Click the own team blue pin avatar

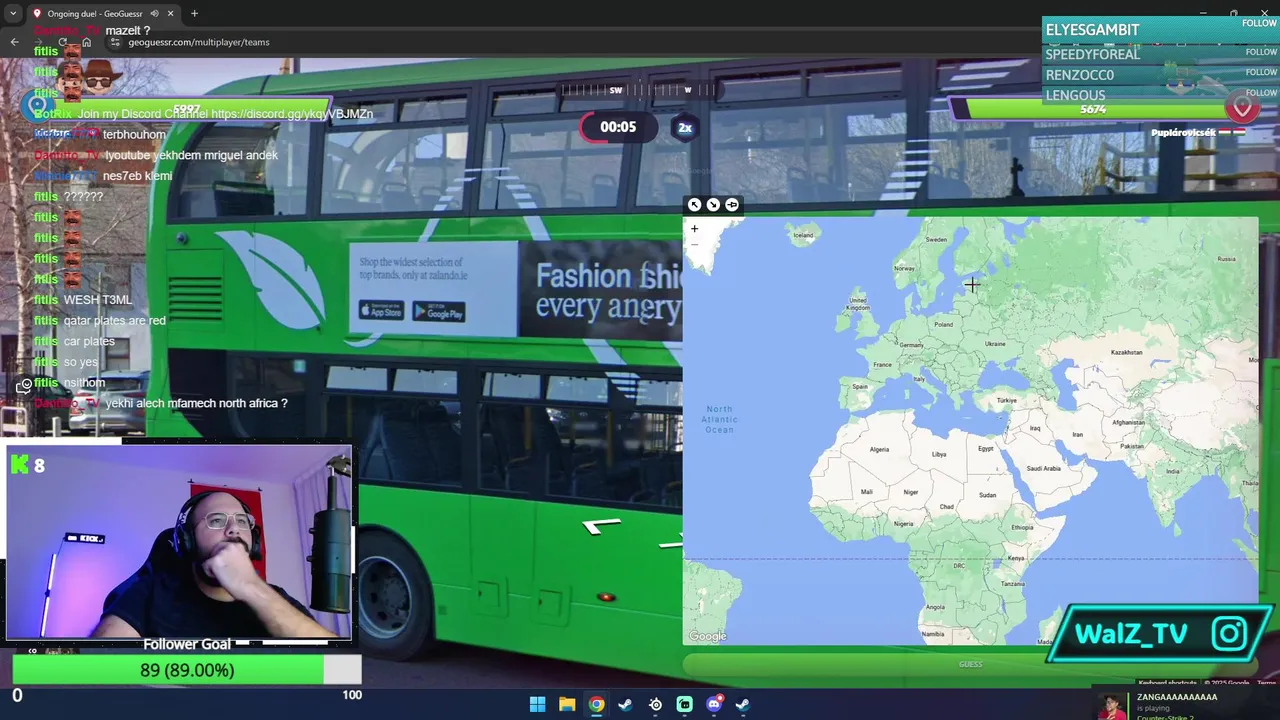click(x=38, y=104)
